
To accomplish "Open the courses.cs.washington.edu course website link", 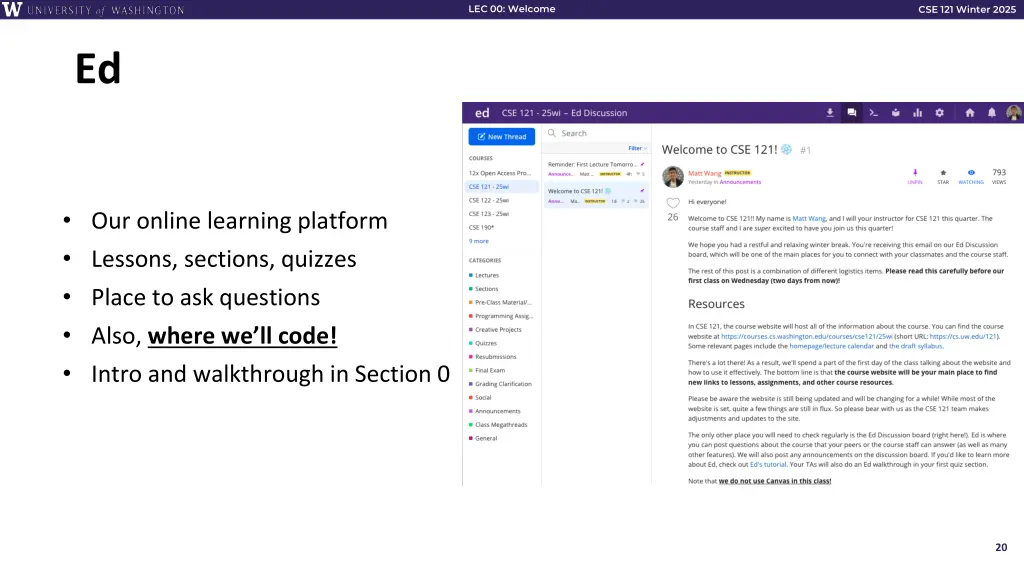I will tap(807, 336).
